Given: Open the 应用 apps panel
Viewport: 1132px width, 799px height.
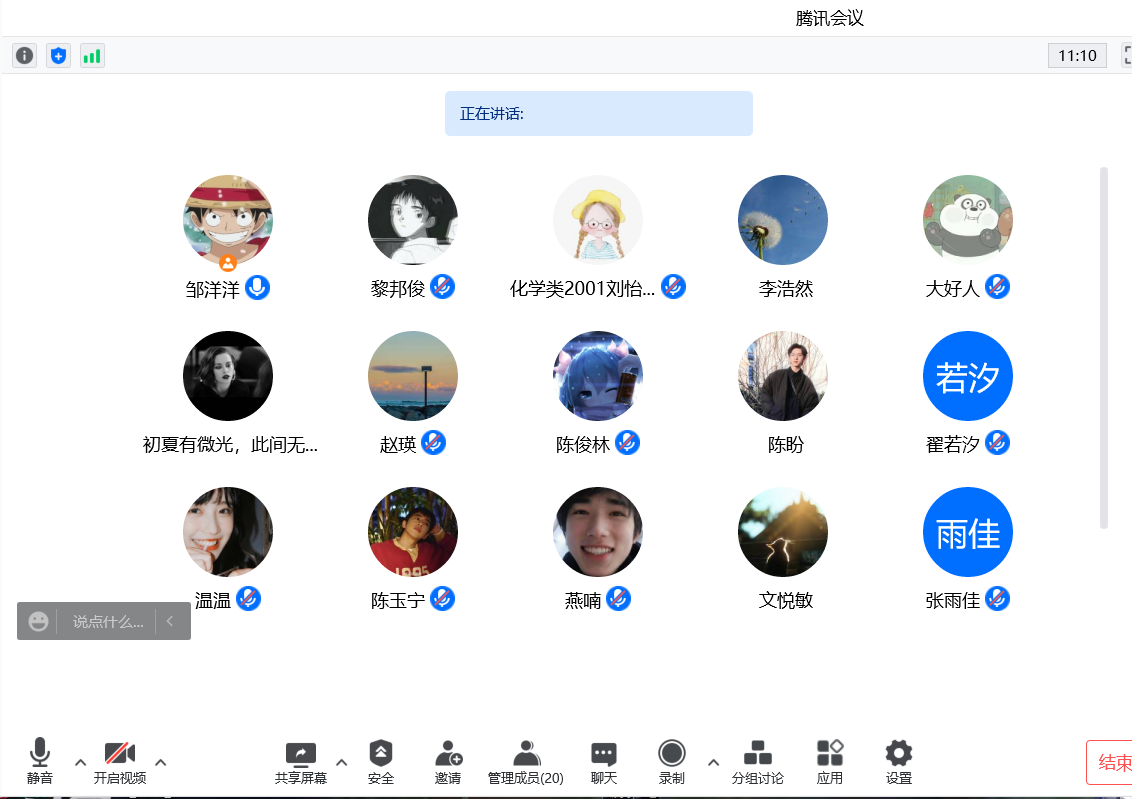Looking at the screenshot, I should 830,762.
